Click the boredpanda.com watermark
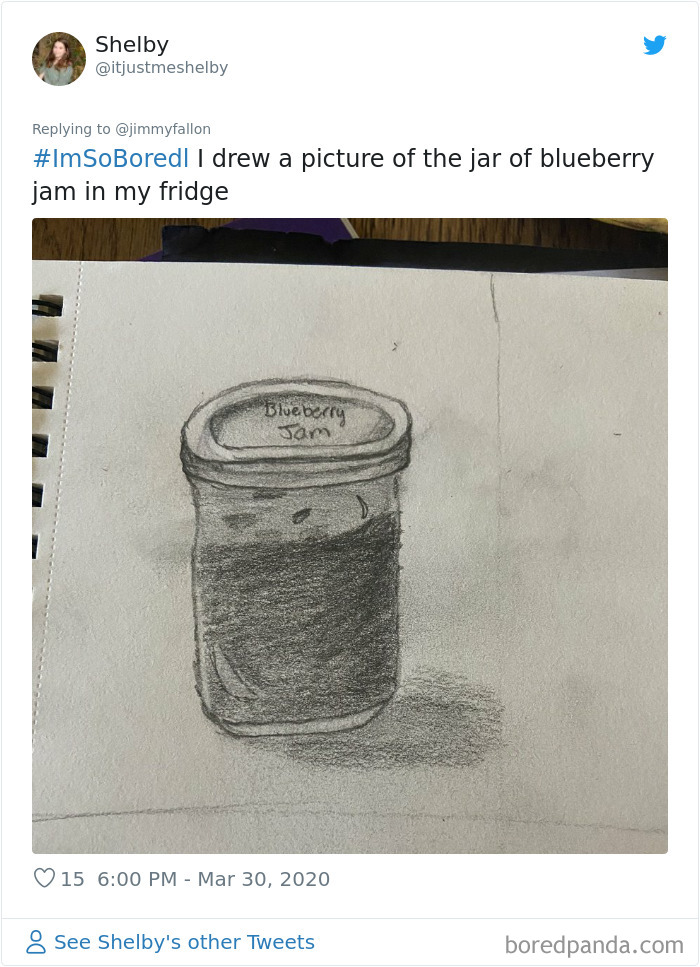Viewport: 700px width, 967px height. (x=594, y=945)
